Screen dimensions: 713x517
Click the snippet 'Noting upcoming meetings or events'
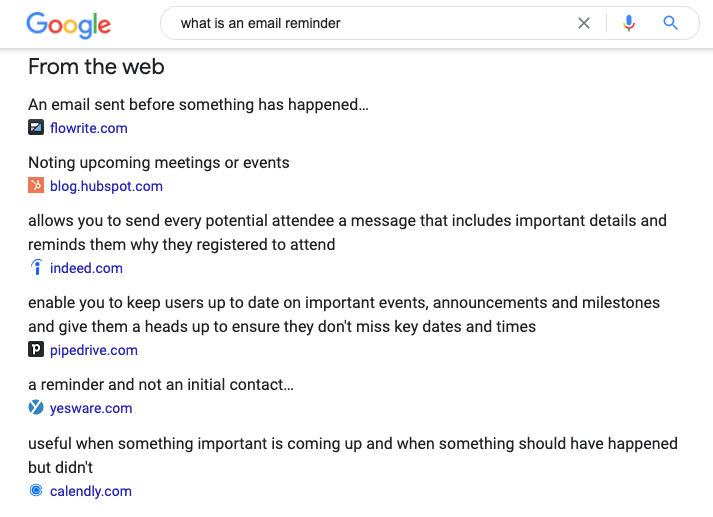159,163
